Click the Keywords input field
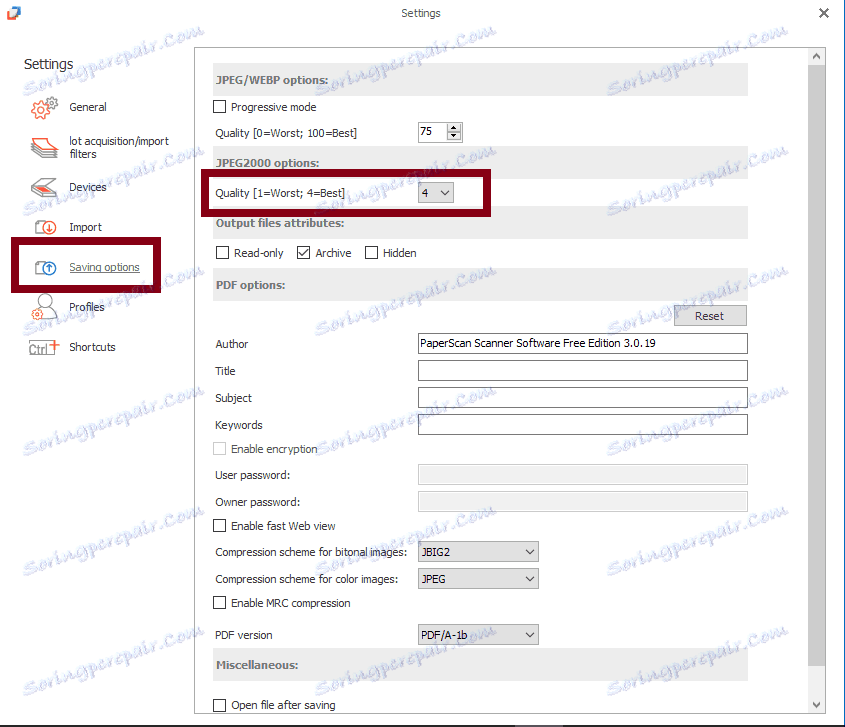This screenshot has width=845, height=727. coord(583,424)
